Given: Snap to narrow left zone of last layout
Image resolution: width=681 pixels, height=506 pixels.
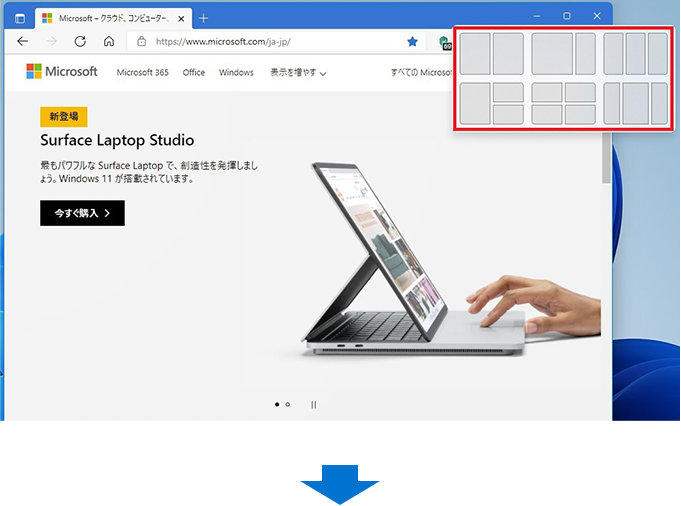Looking at the screenshot, I should tap(612, 103).
